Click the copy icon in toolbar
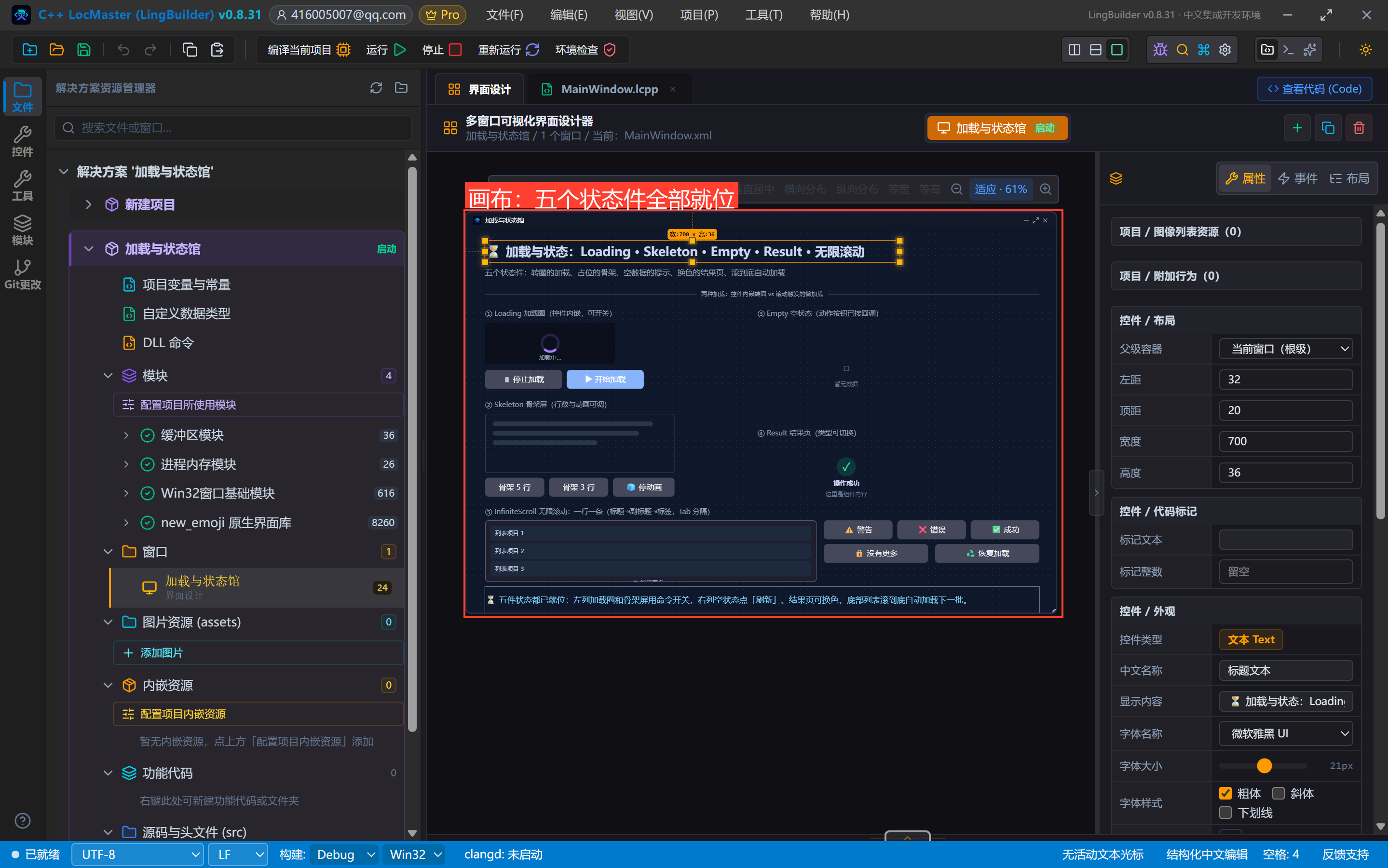Viewport: 1388px width, 868px height. tap(190, 49)
